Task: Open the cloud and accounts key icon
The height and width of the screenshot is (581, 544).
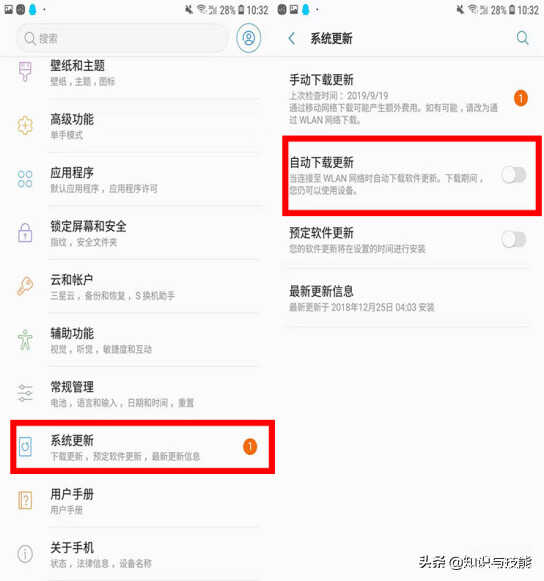Action: coord(25,286)
